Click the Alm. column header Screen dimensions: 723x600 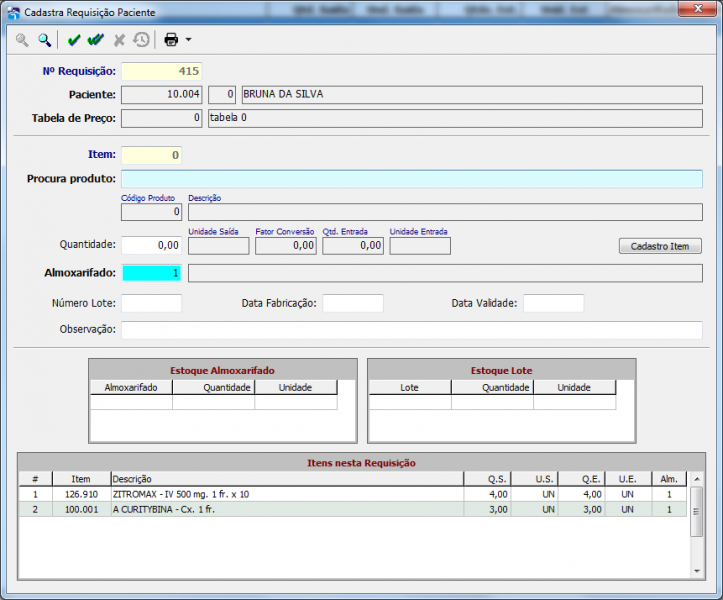pos(669,479)
